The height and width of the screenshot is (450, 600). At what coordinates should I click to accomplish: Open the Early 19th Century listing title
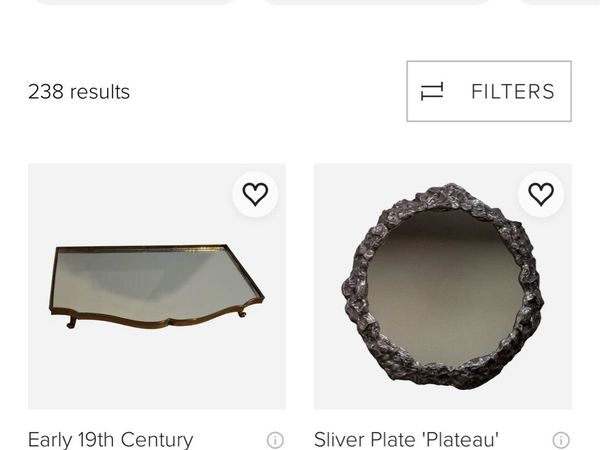tap(111, 440)
